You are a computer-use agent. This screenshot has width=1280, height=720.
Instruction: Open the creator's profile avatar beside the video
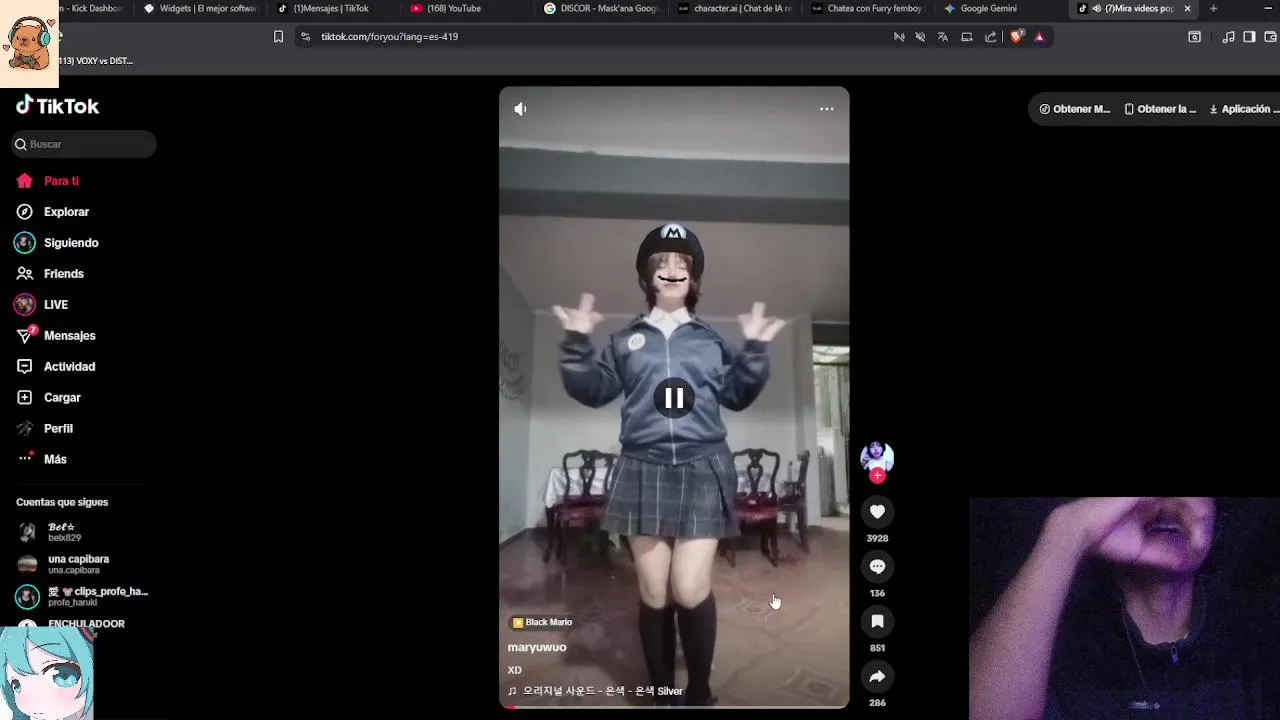pos(877,456)
